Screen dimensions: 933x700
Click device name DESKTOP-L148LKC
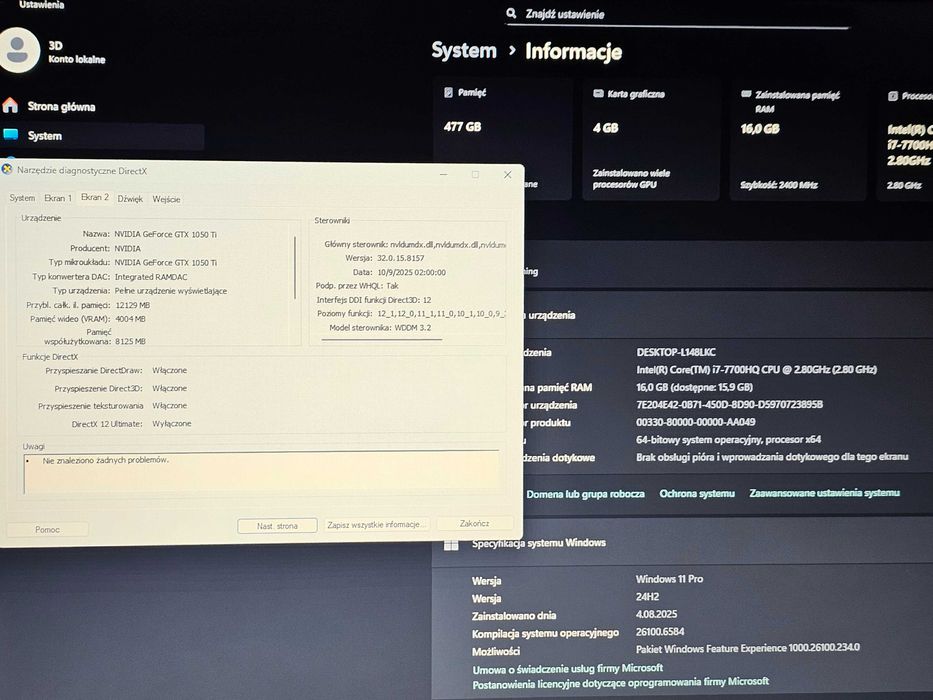pos(676,352)
